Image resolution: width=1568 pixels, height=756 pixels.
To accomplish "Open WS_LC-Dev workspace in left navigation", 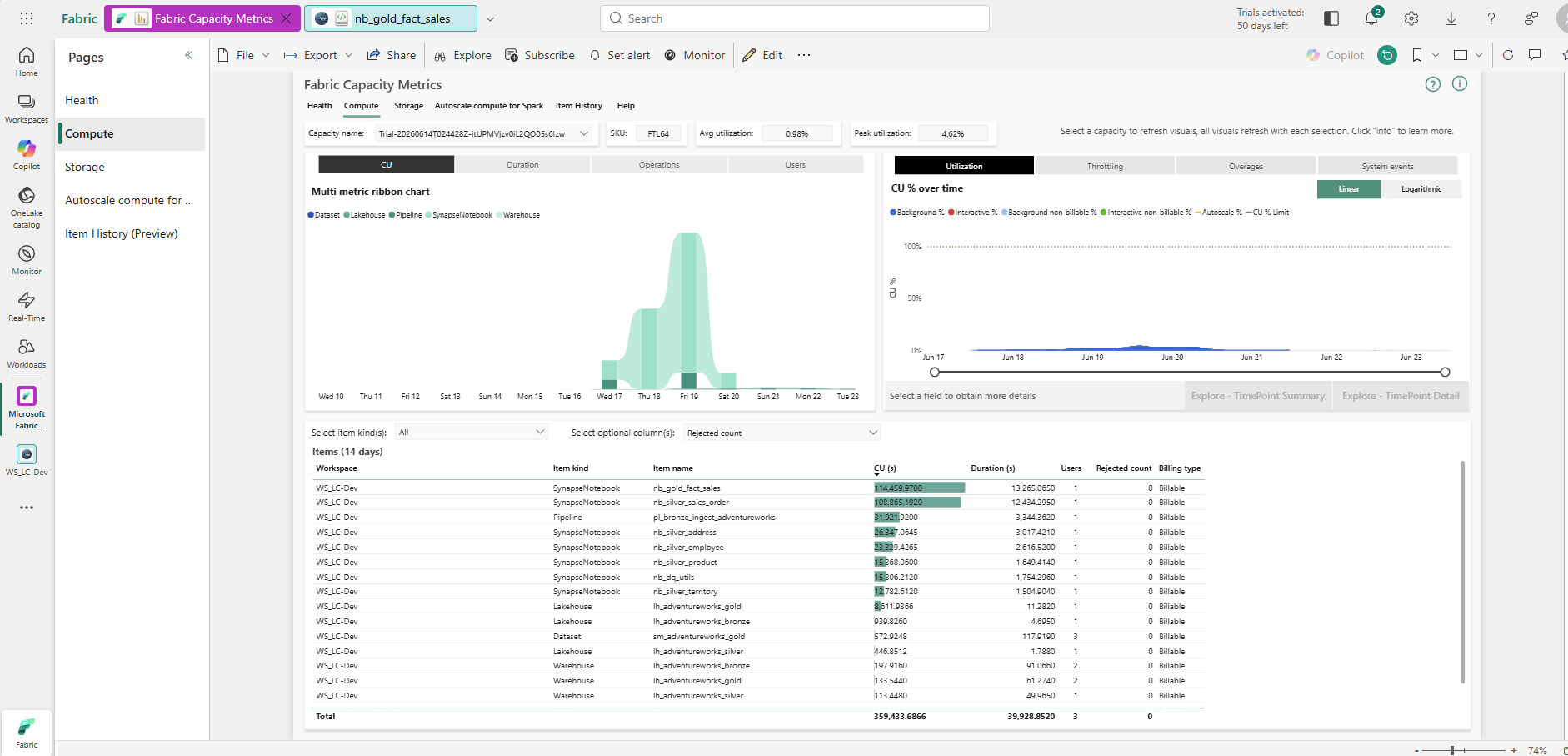I will pos(27,460).
